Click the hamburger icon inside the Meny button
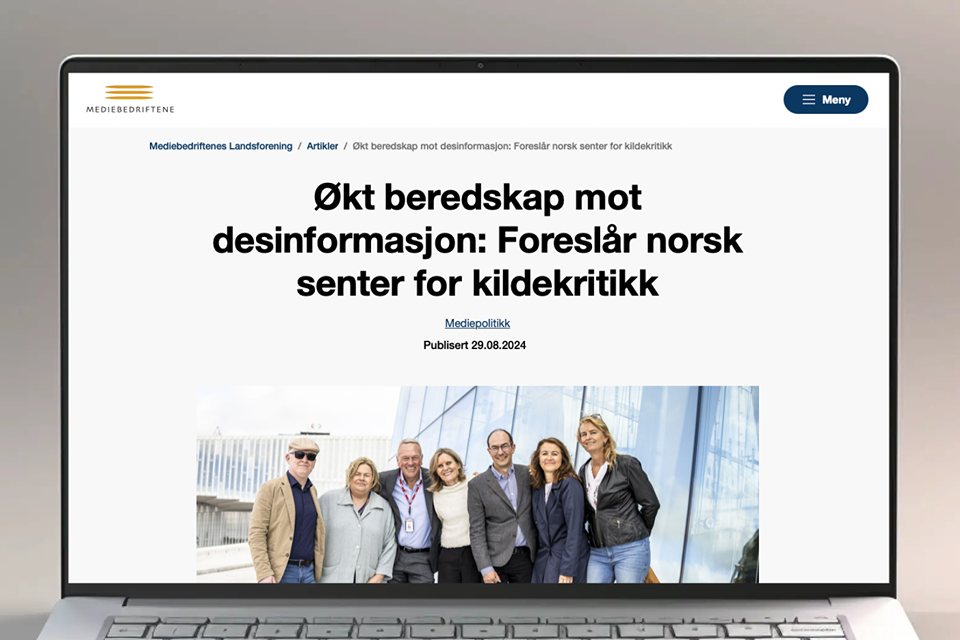 click(808, 99)
